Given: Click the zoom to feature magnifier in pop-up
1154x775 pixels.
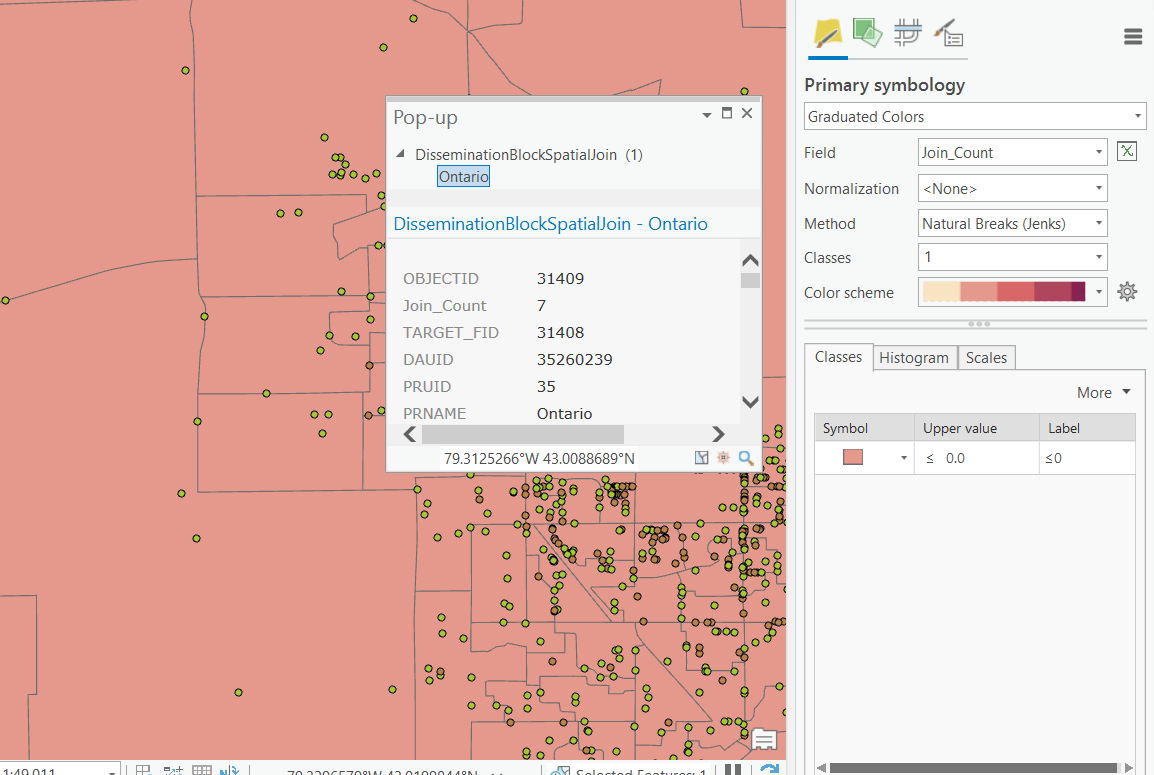Looking at the screenshot, I should [x=746, y=458].
